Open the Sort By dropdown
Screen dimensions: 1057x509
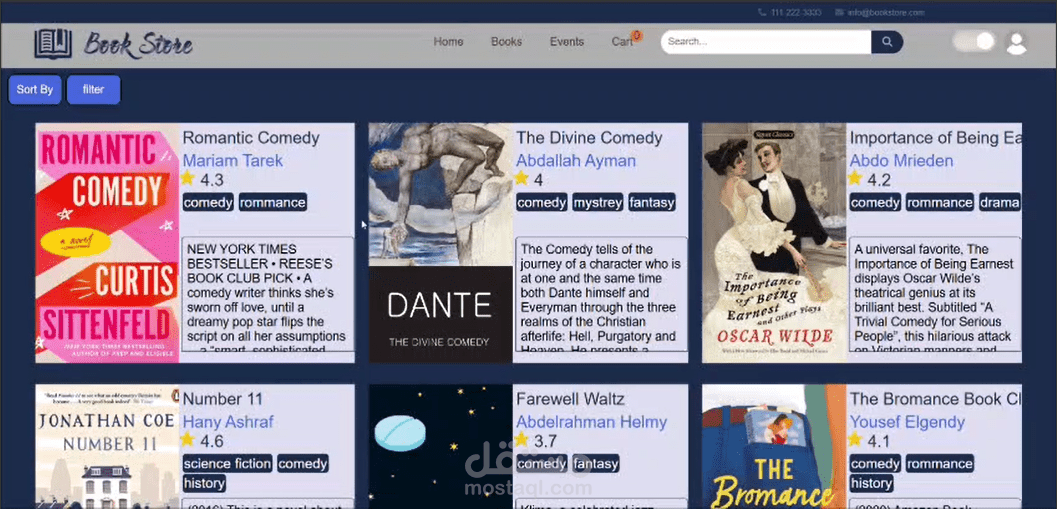(x=35, y=90)
